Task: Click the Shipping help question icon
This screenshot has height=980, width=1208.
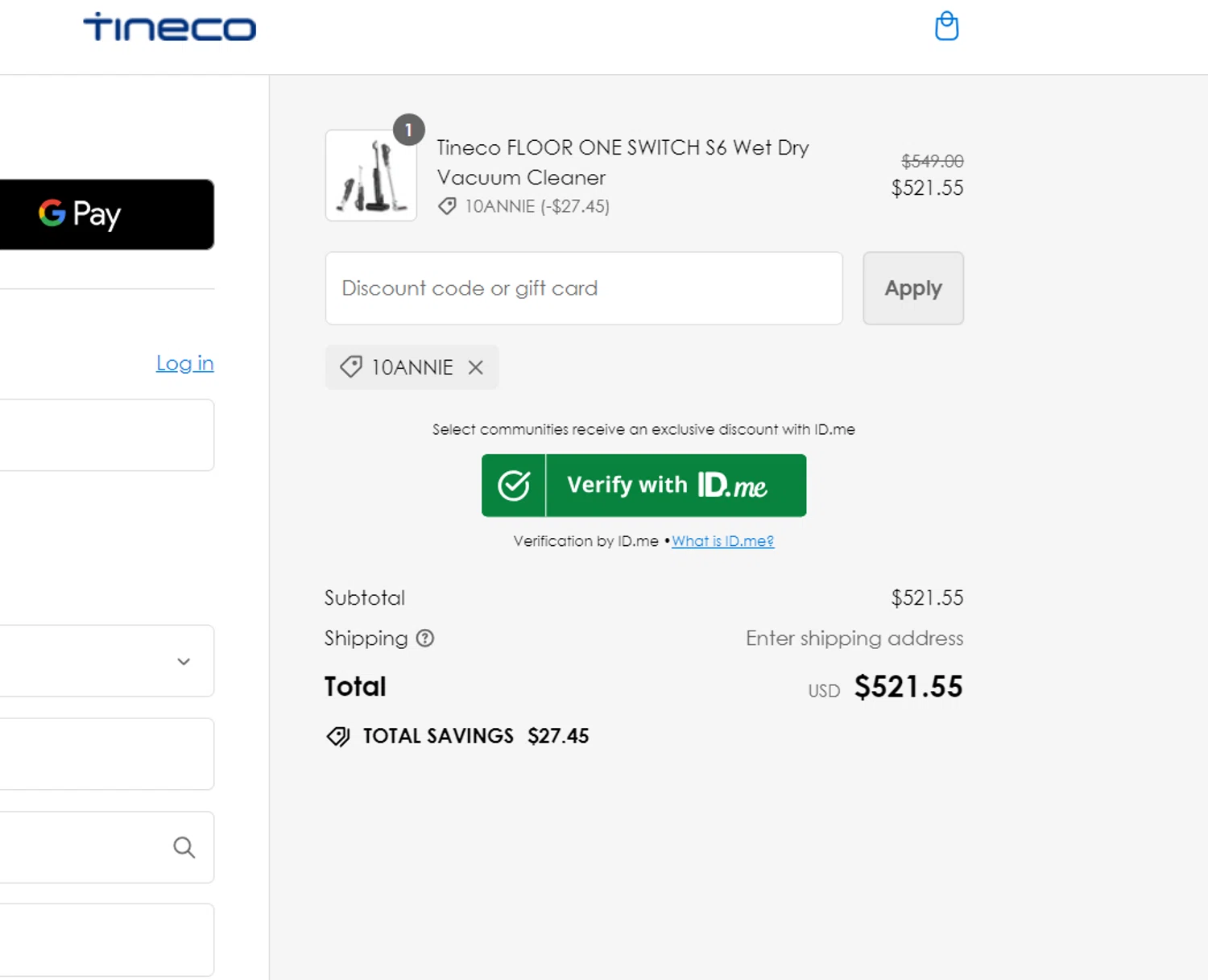Action: pyautogui.click(x=425, y=639)
